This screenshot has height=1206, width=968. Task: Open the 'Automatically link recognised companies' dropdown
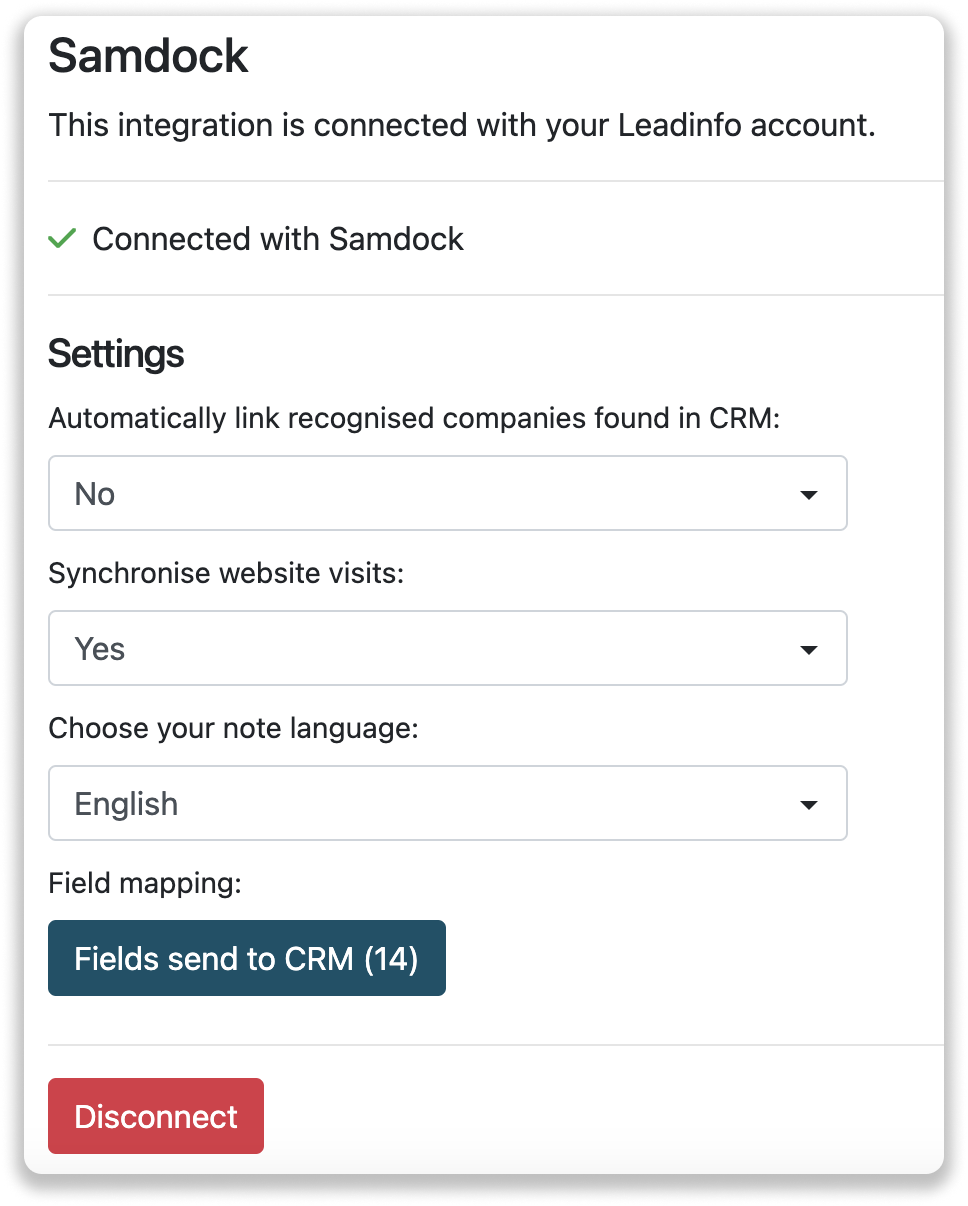pyautogui.click(x=446, y=493)
